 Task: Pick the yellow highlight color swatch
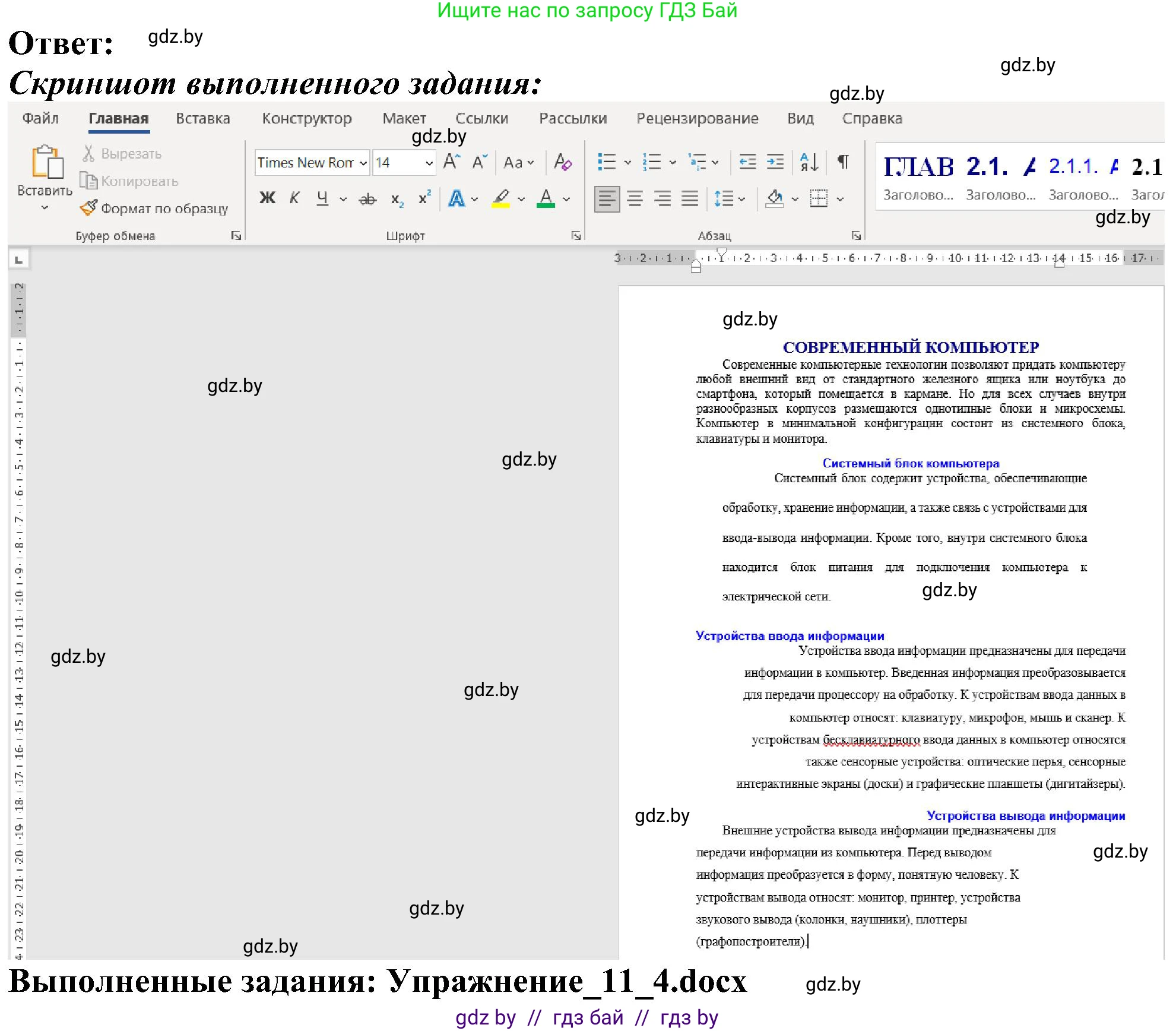[x=500, y=204]
